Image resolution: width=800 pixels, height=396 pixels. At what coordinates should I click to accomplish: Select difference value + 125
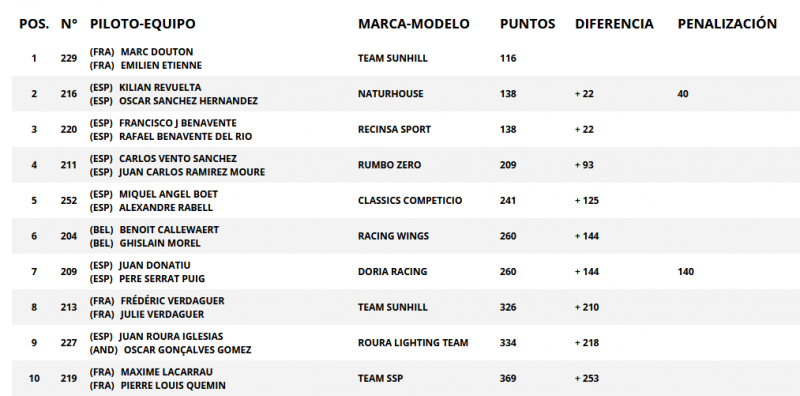[x=587, y=201]
